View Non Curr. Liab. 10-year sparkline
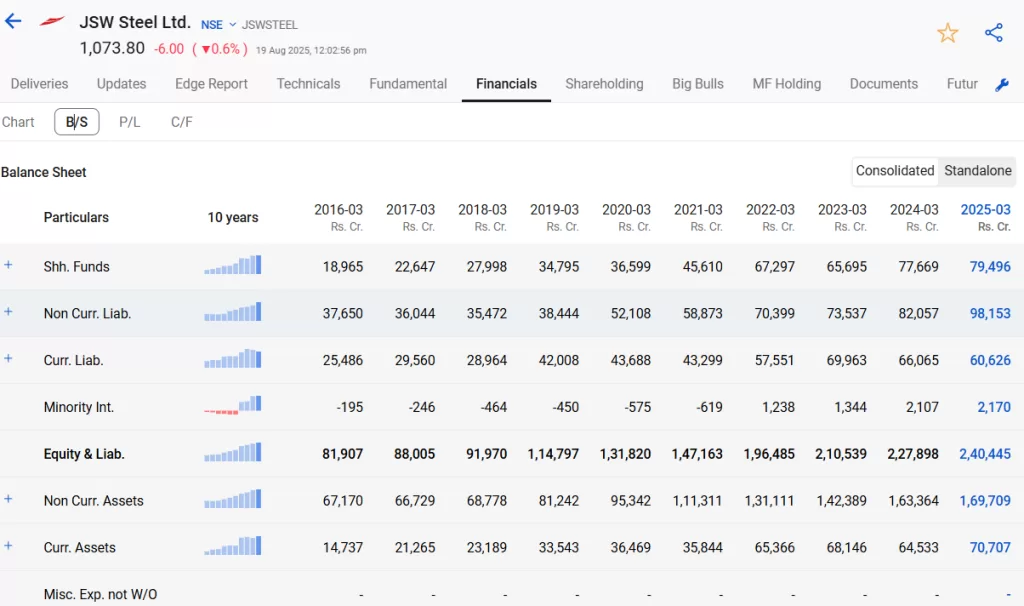 tap(232, 312)
